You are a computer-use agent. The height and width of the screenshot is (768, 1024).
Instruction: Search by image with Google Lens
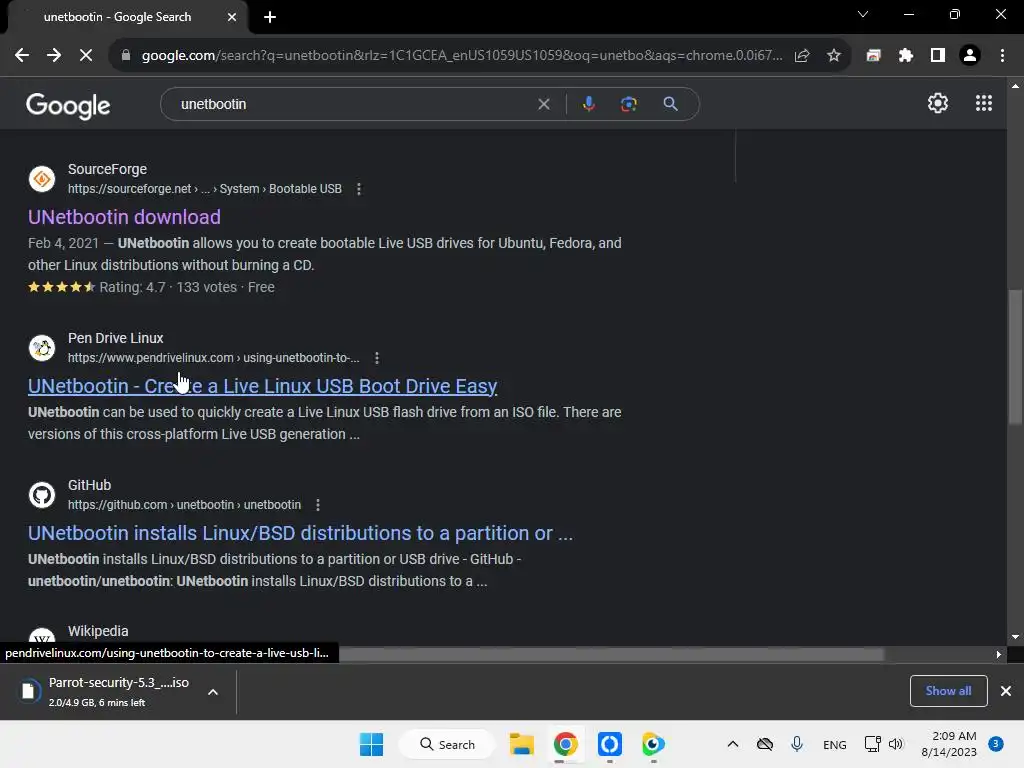click(628, 104)
